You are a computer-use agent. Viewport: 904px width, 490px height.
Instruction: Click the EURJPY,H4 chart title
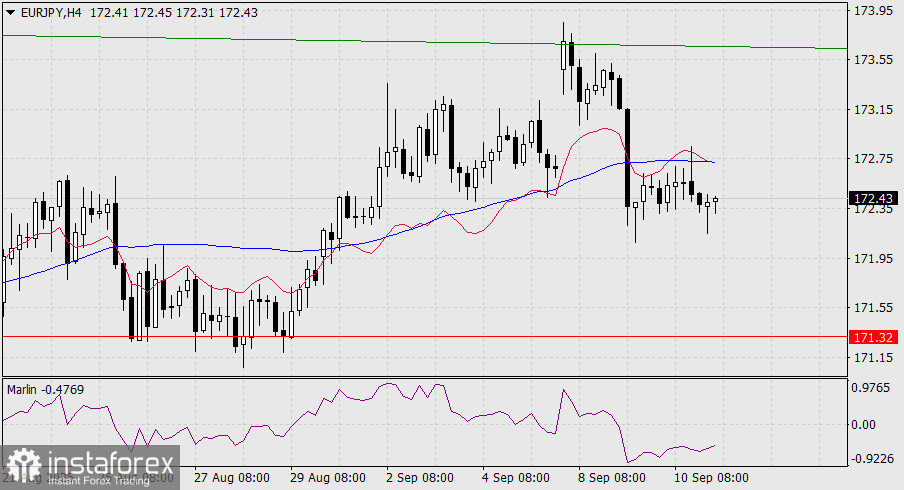point(51,12)
